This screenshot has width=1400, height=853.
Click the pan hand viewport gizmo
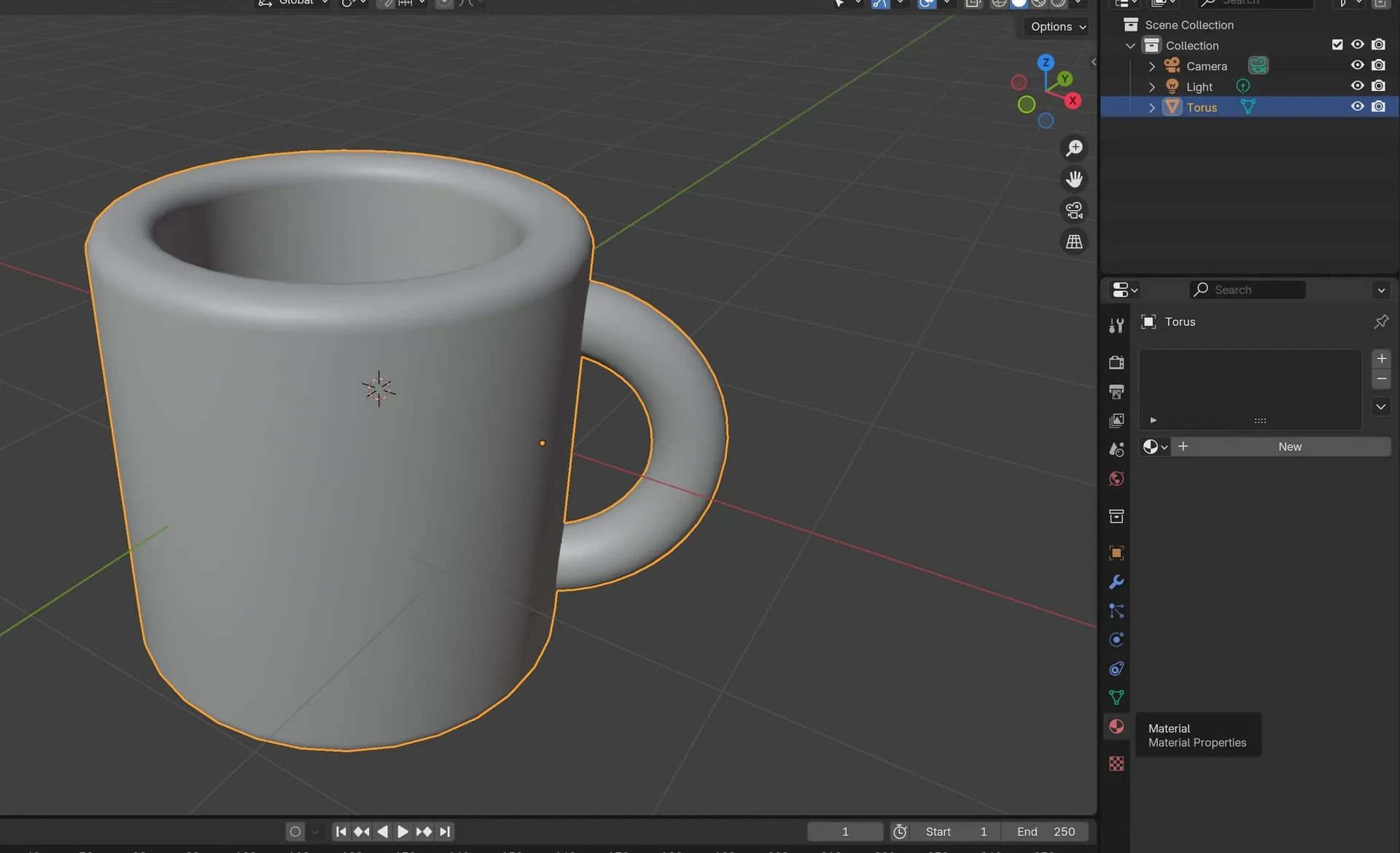coord(1074,179)
